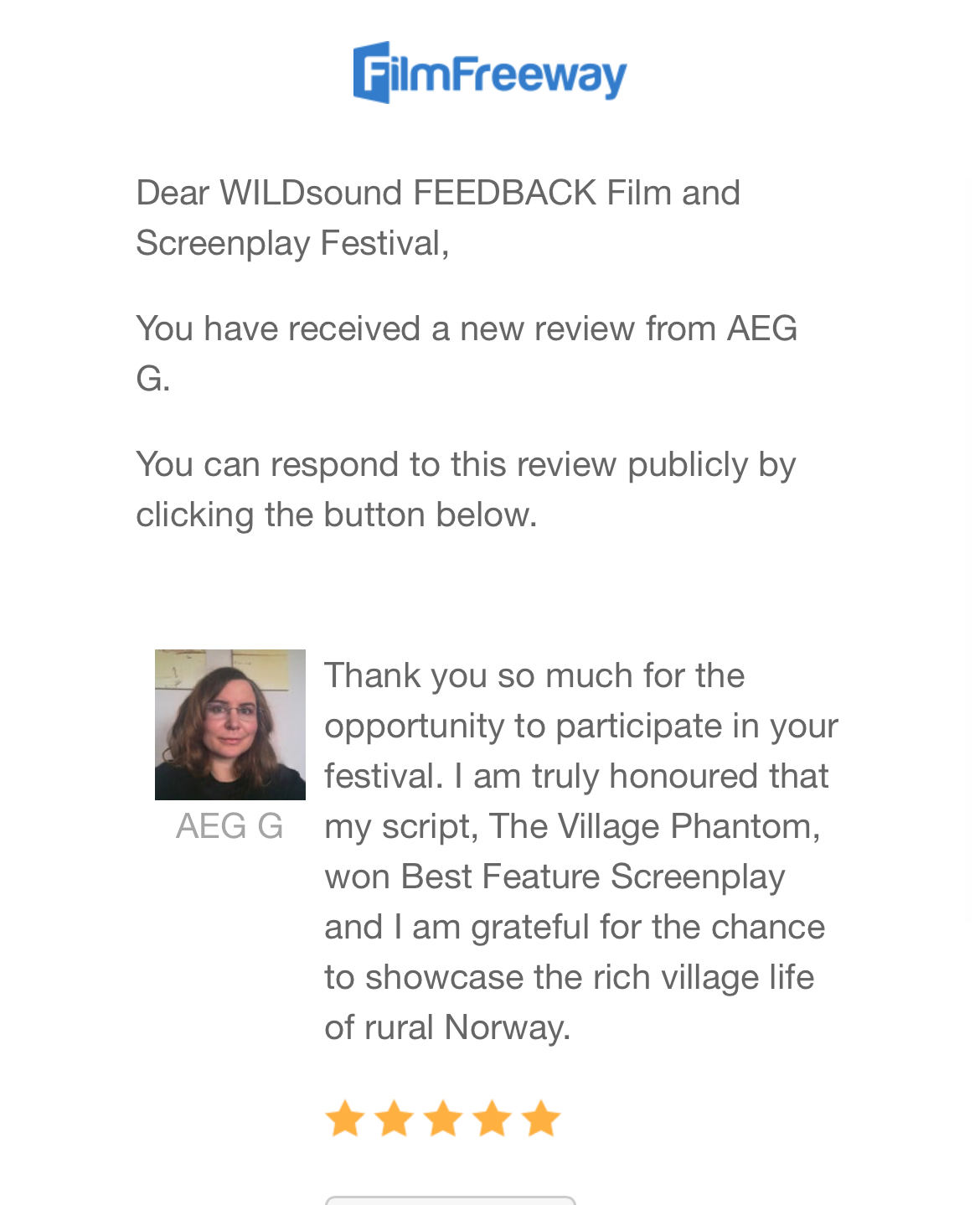Click the 'Best Feature Screenplay' phrase
The height and width of the screenshot is (1205, 980).
pyautogui.click(x=592, y=877)
